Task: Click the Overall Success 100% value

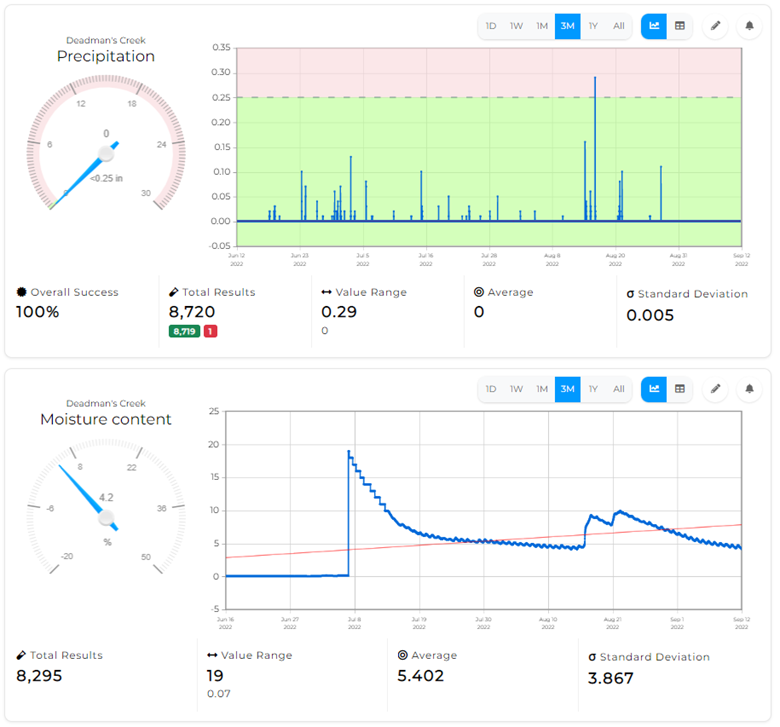Action: click(37, 312)
